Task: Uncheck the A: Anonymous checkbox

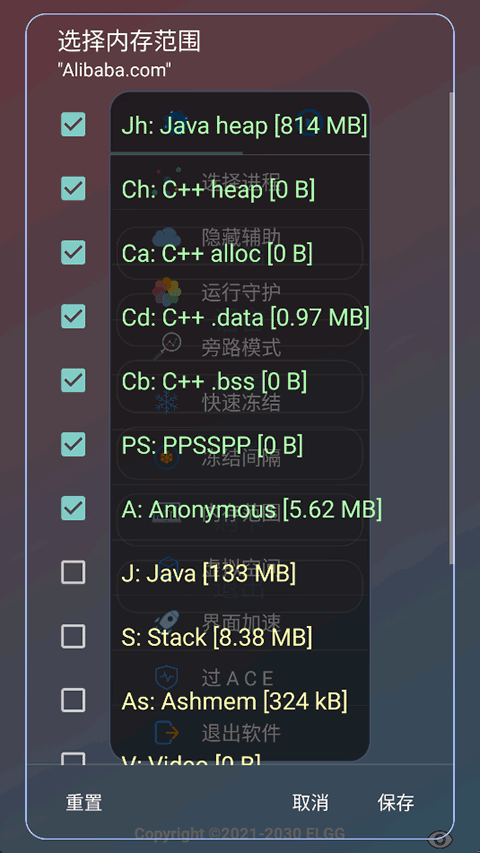Action: point(73,508)
